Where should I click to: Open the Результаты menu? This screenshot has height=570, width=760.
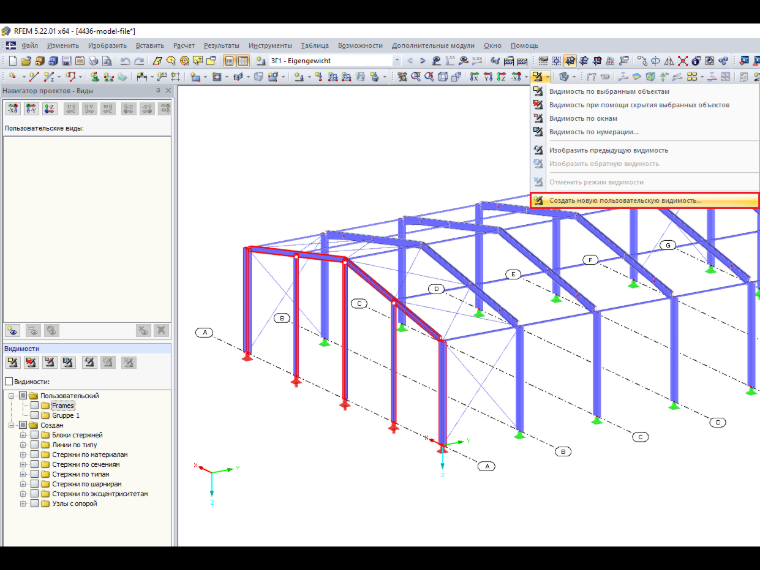coord(221,46)
